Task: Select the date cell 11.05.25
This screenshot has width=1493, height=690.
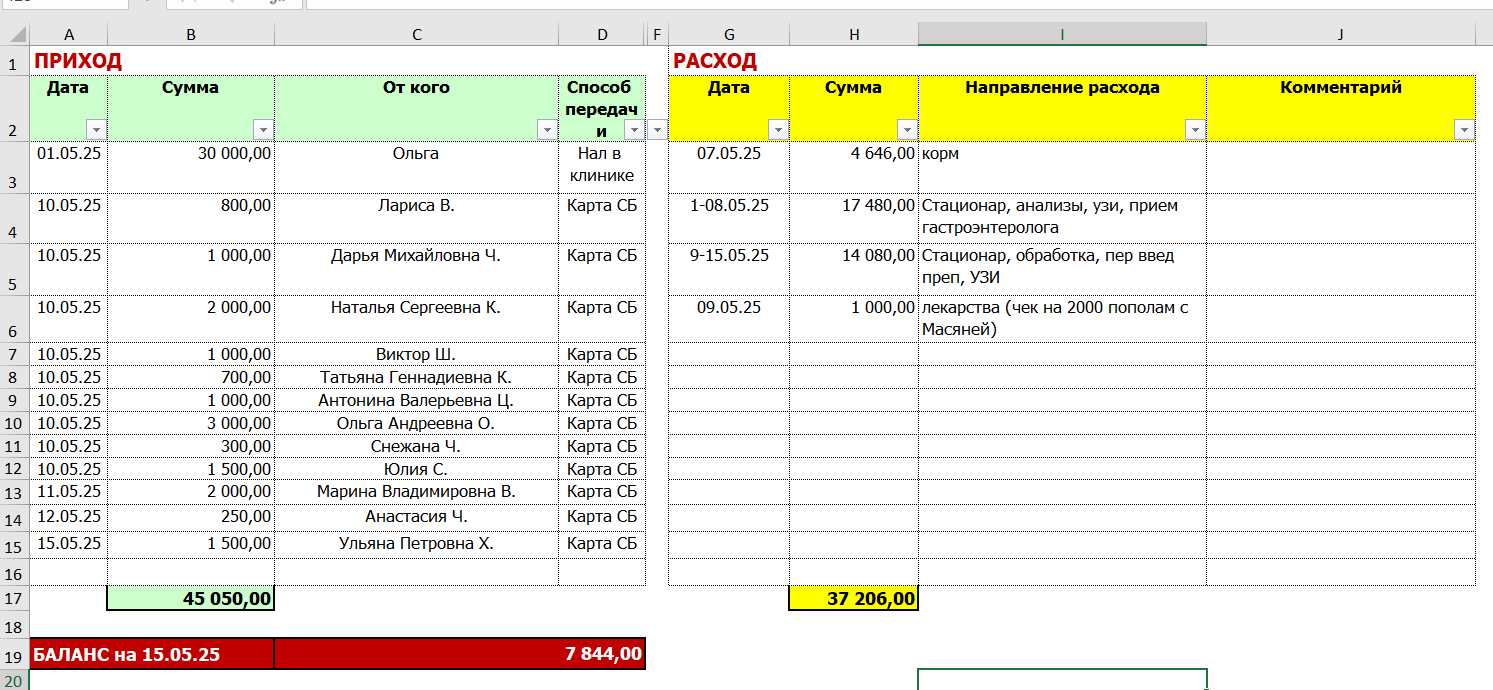Action: click(69, 492)
